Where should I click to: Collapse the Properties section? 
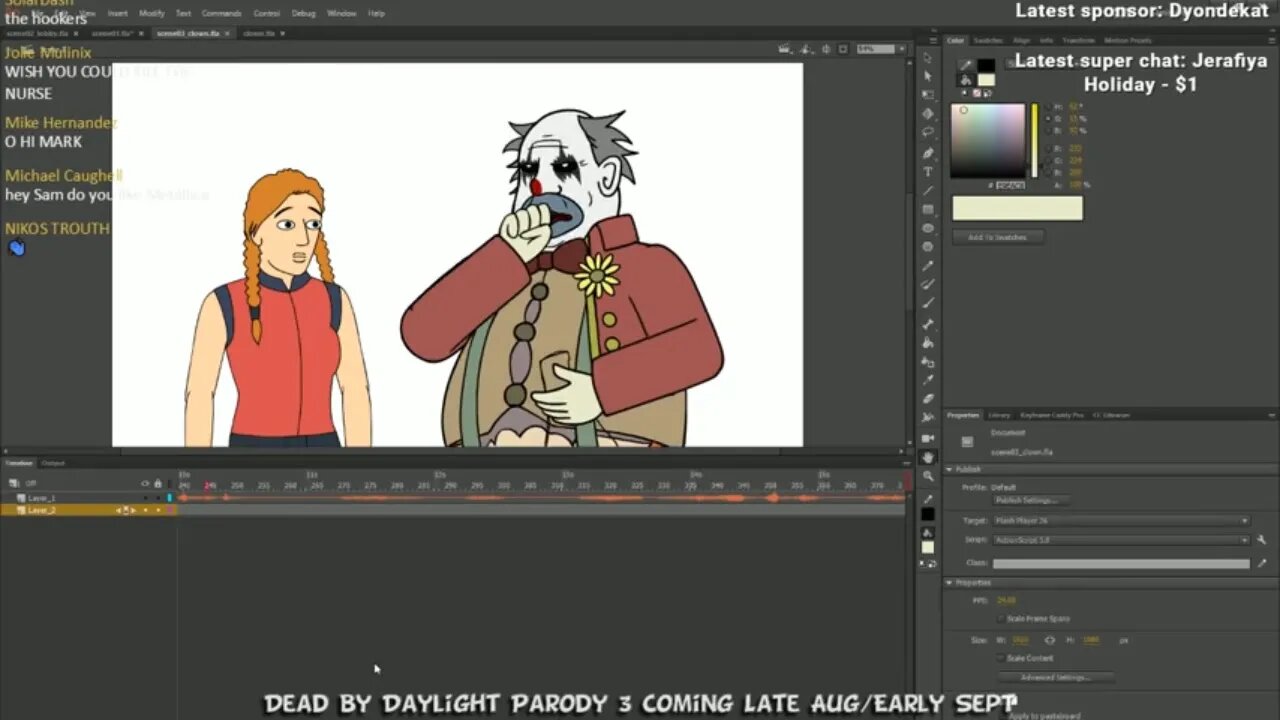(950, 582)
